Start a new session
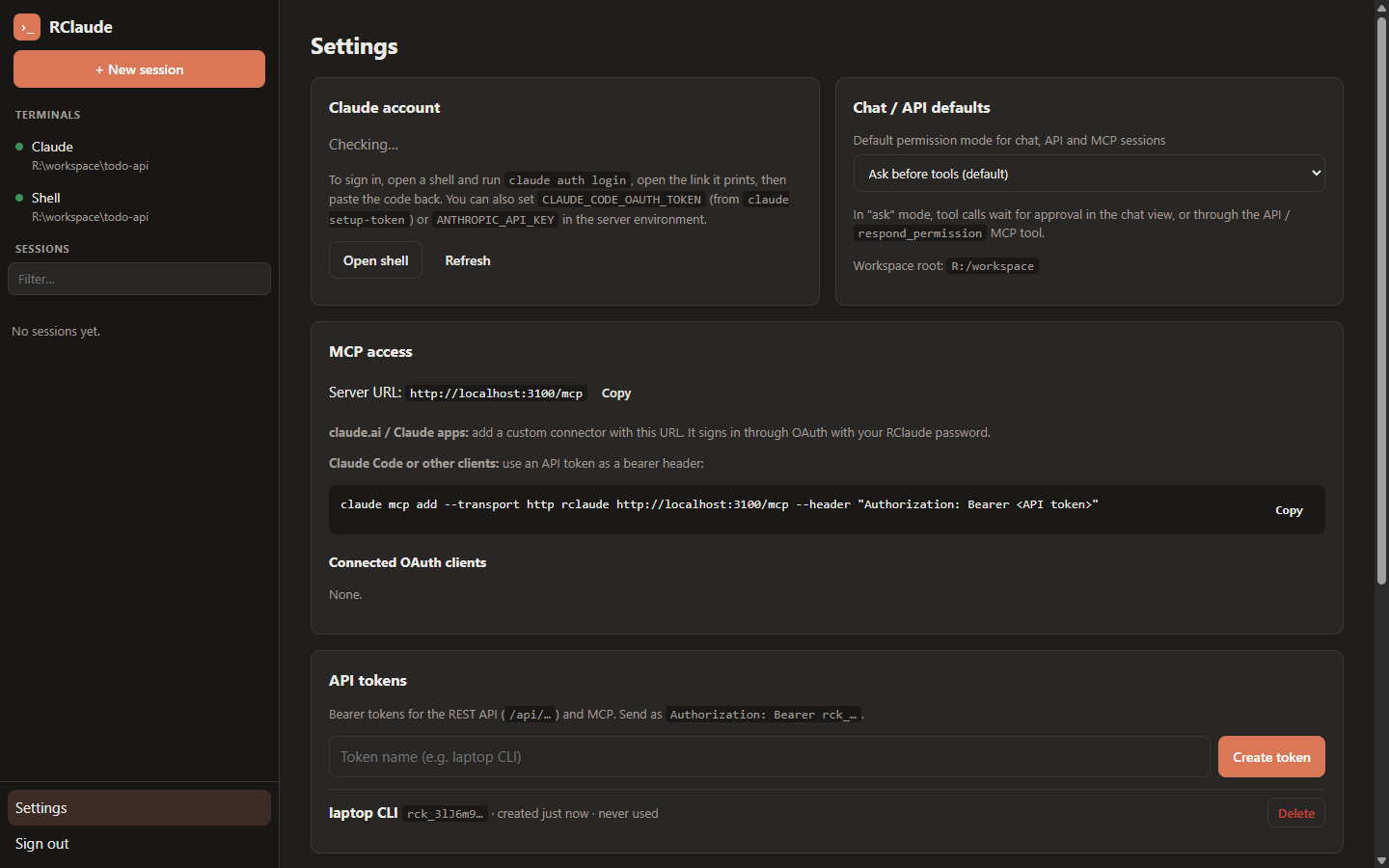The image size is (1389, 868). (x=139, y=69)
